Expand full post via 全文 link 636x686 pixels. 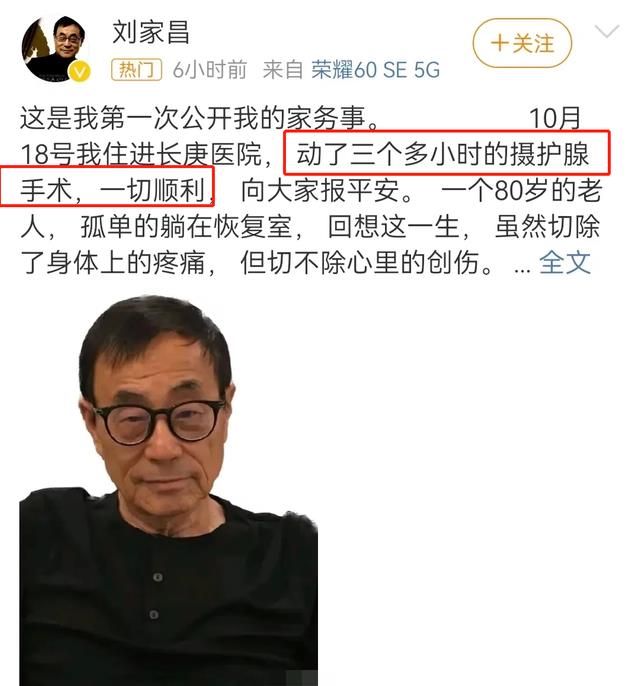565,263
